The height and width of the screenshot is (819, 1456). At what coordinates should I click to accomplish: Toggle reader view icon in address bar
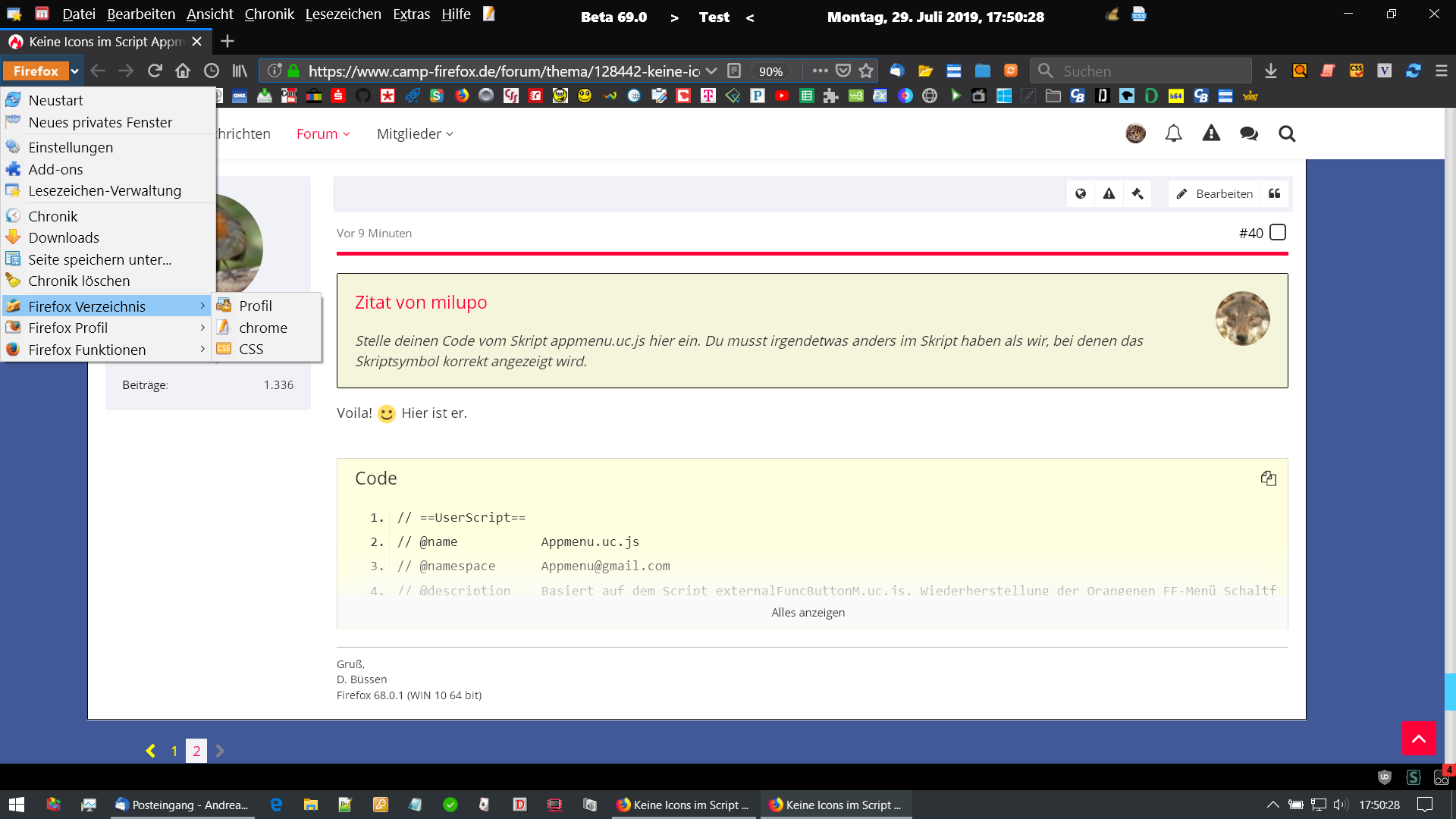tap(733, 71)
